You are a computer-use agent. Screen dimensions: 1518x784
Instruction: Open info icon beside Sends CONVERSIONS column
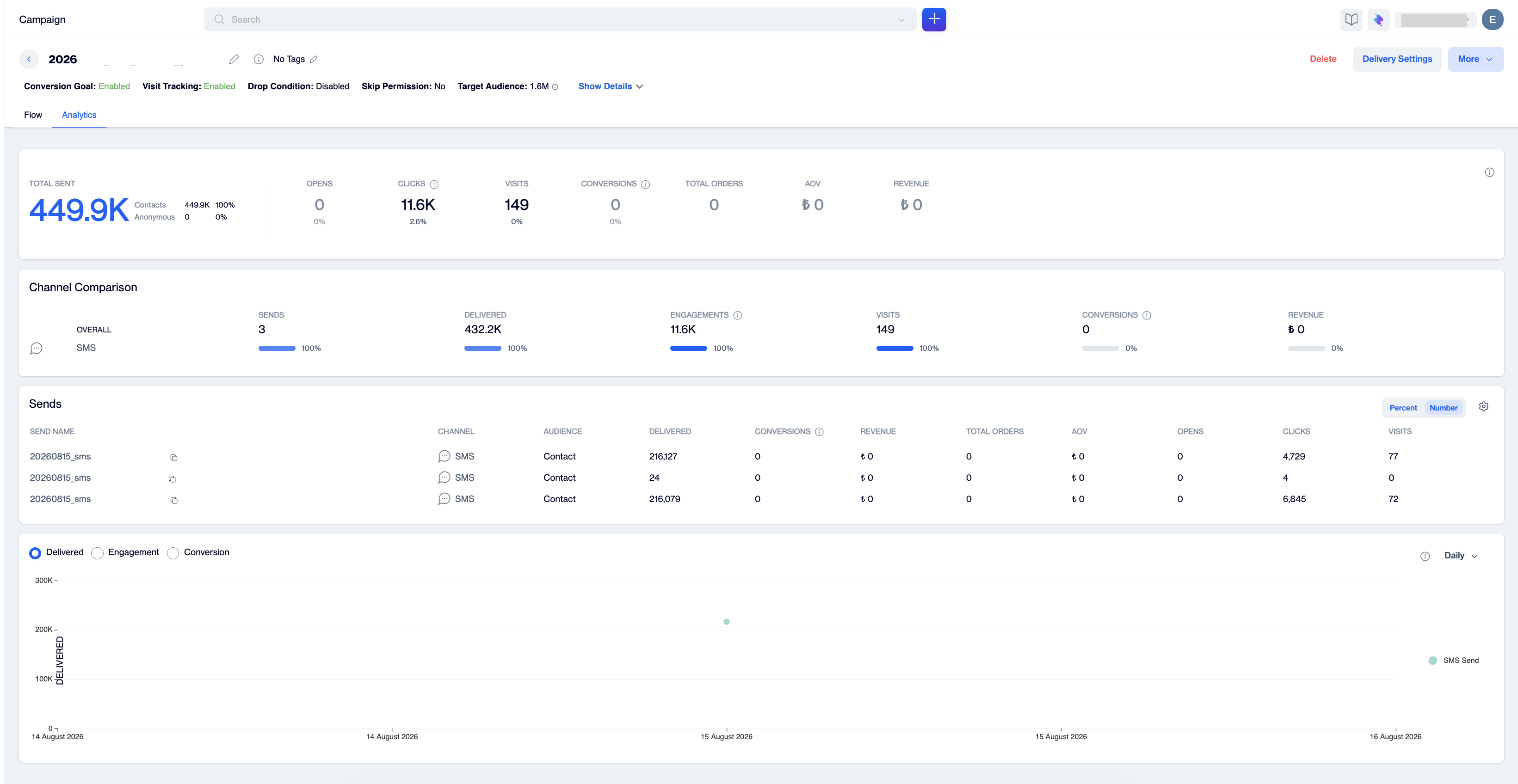pyautogui.click(x=819, y=432)
